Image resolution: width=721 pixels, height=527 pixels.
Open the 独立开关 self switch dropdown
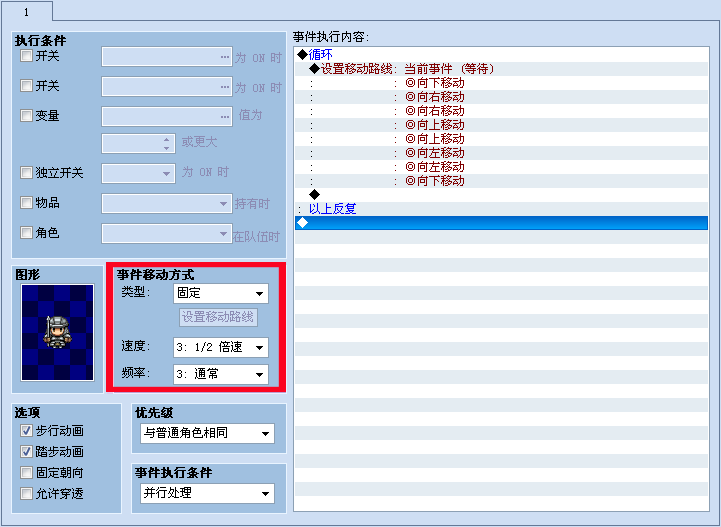[138, 173]
